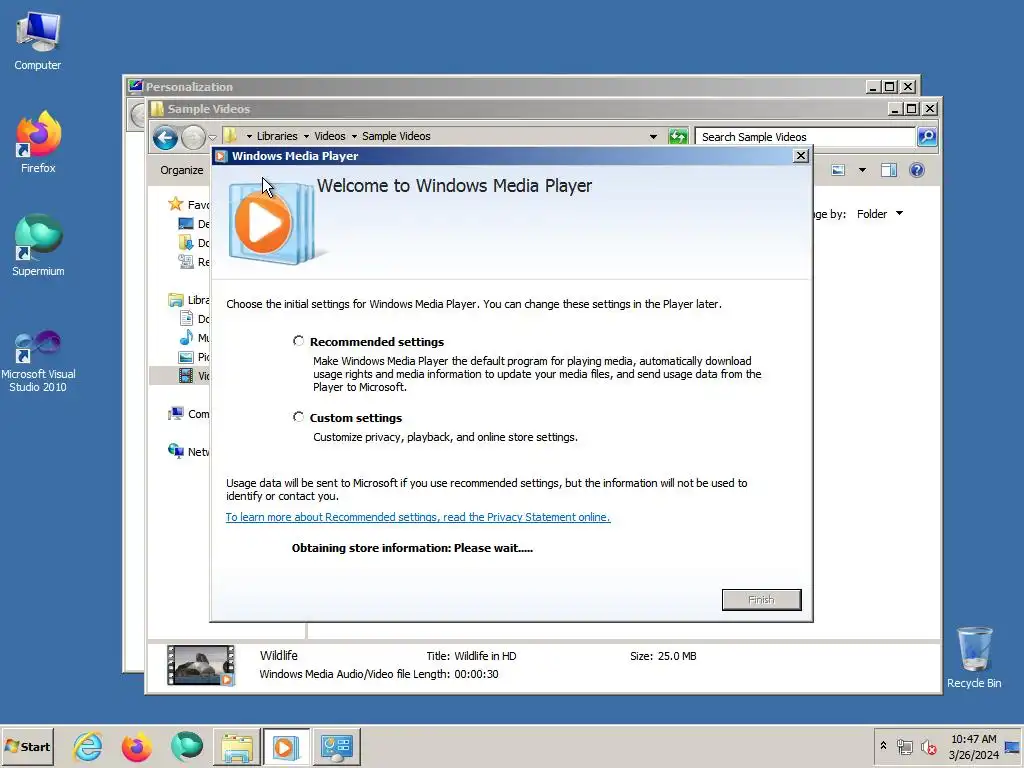Click the Show desktop button
Screen dimensions: 1024x768
point(1013,746)
